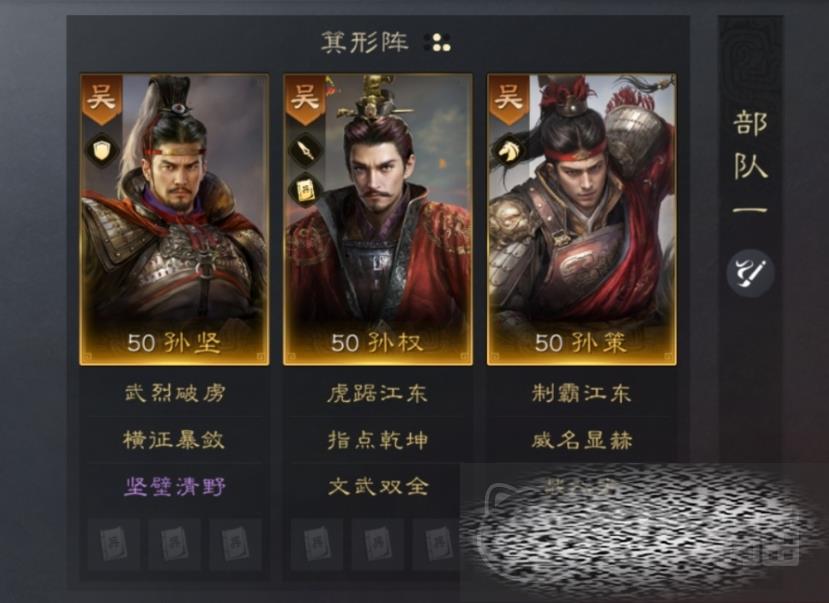Select the 横征暴敛 skill
The height and width of the screenshot is (603, 829).
tap(174, 440)
